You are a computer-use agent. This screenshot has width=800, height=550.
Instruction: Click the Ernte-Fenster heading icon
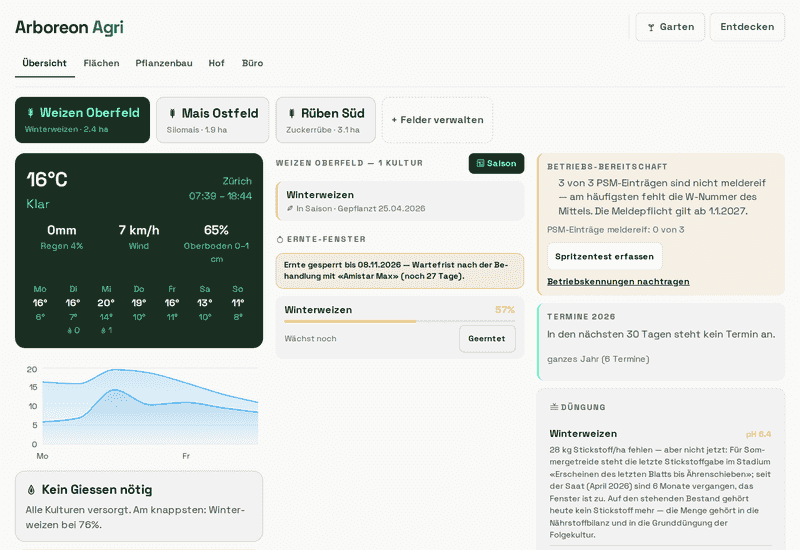pyautogui.click(x=280, y=239)
